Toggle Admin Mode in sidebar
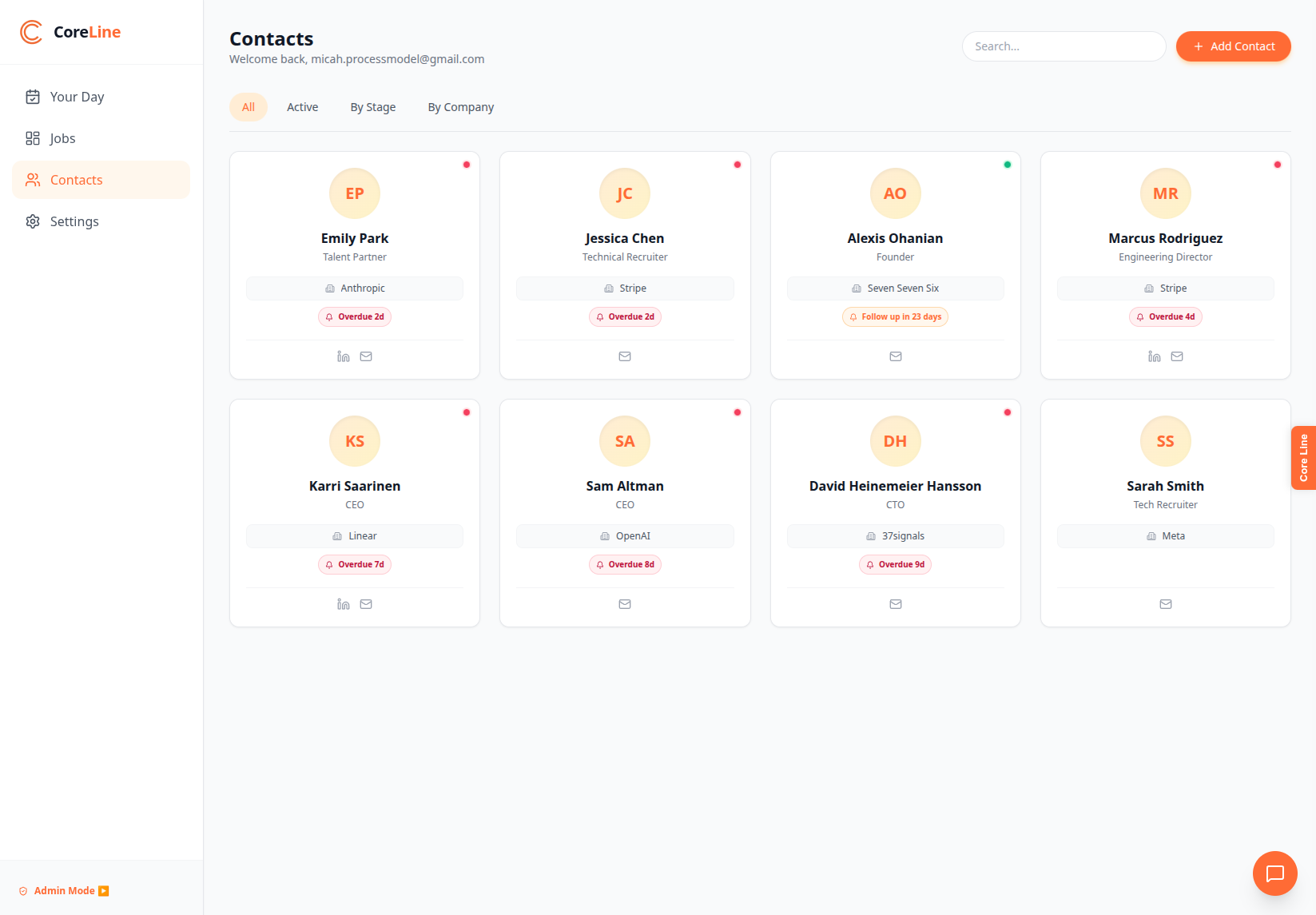This screenshot has width=1316, height=915. [65, 891]
